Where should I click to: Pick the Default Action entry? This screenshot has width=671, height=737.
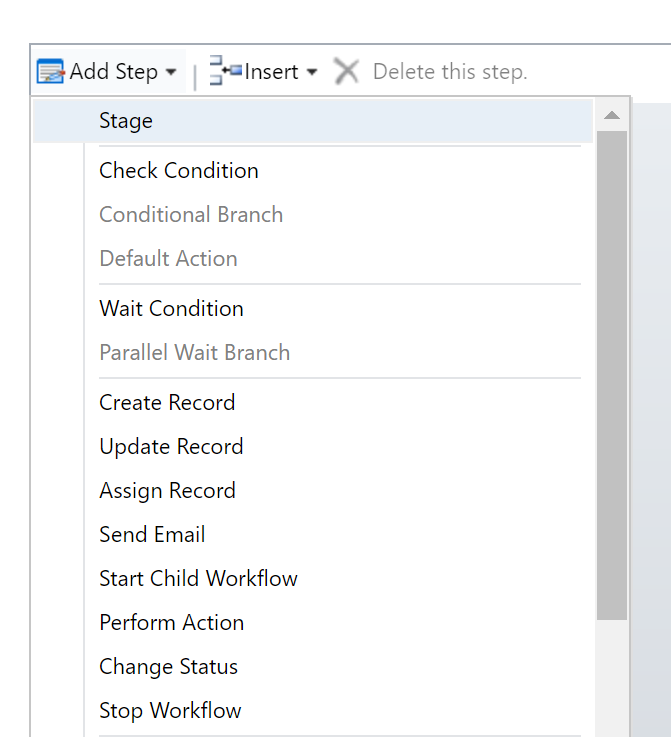coord(168,259)
